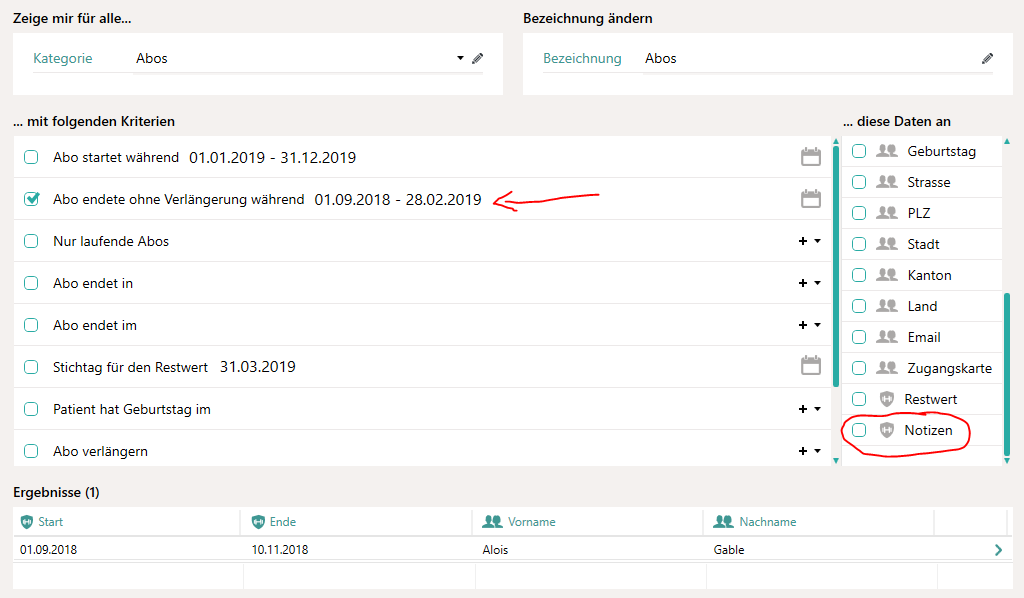The image size is (1024, 598).
Task: Click the people icon beside Kanton
Action: click(886, 275)
